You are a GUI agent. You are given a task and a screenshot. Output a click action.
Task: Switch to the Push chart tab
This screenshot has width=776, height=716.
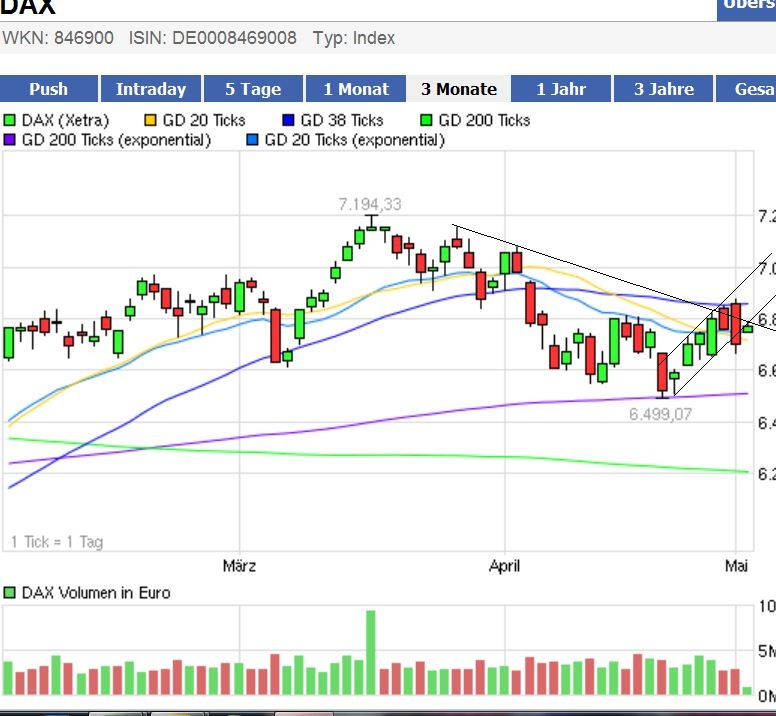[48, 89]
